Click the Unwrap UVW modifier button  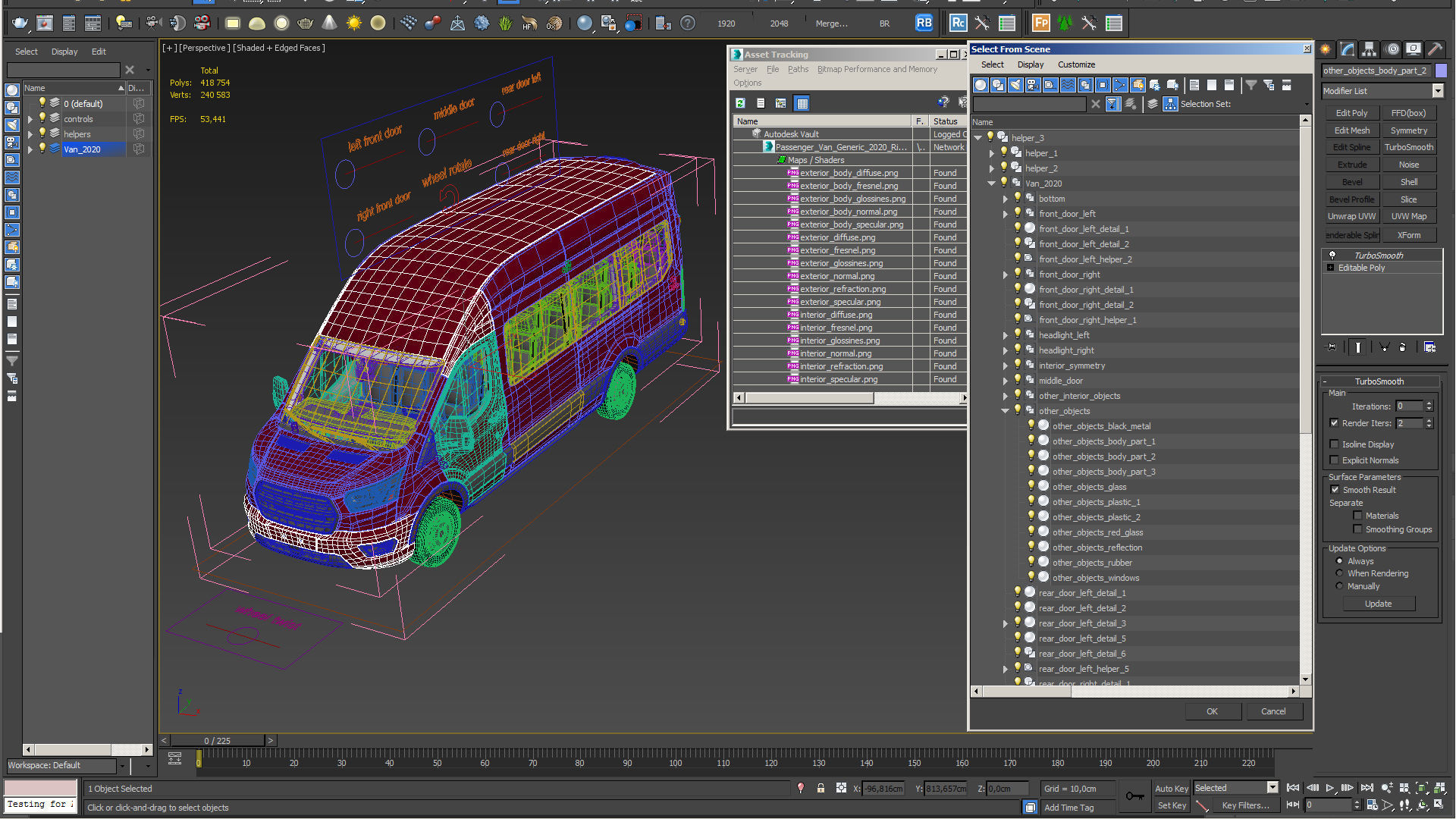[x=1351, y=216]
